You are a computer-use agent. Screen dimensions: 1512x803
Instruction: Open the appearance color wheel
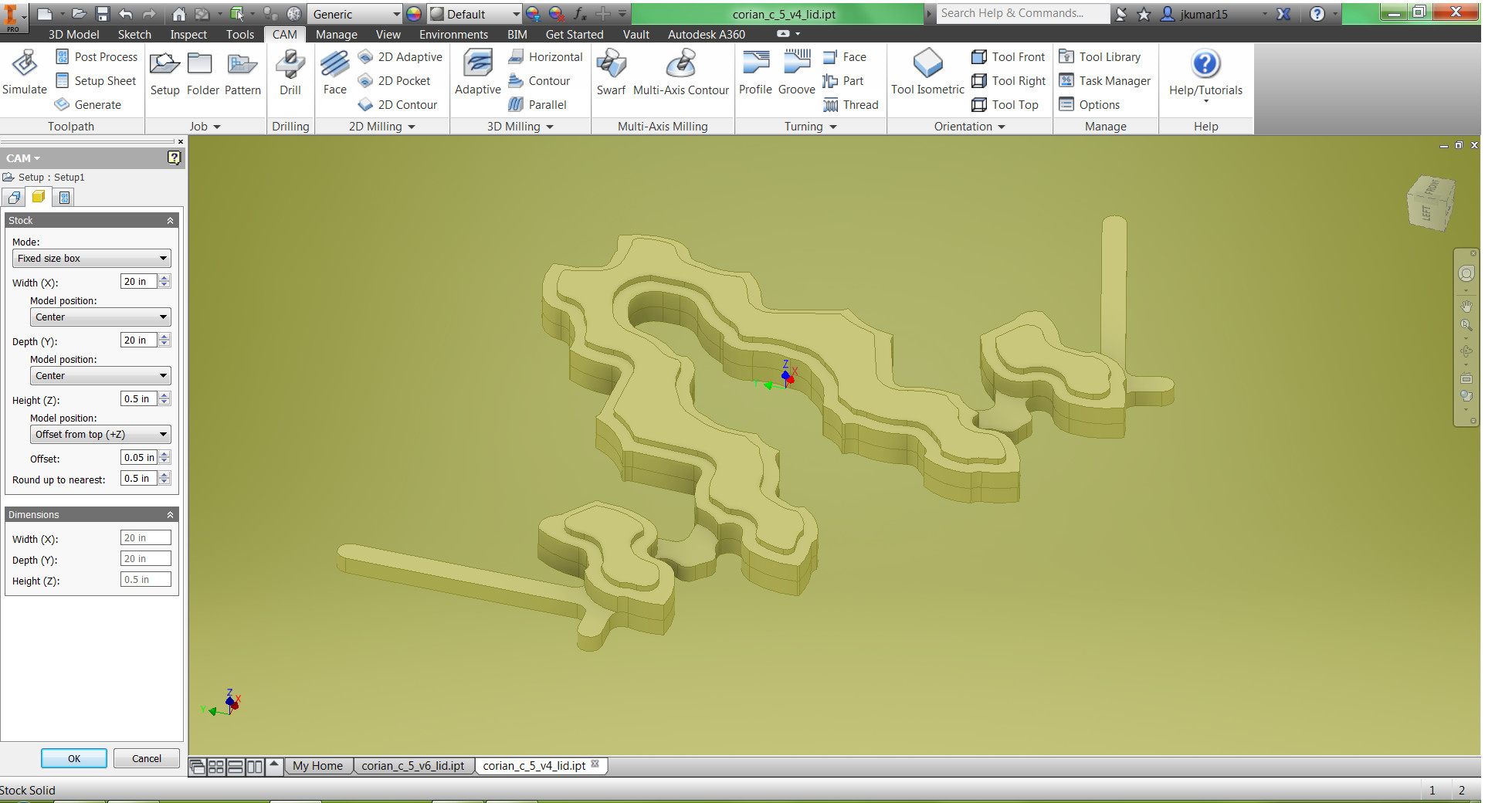tap(414, 14)
